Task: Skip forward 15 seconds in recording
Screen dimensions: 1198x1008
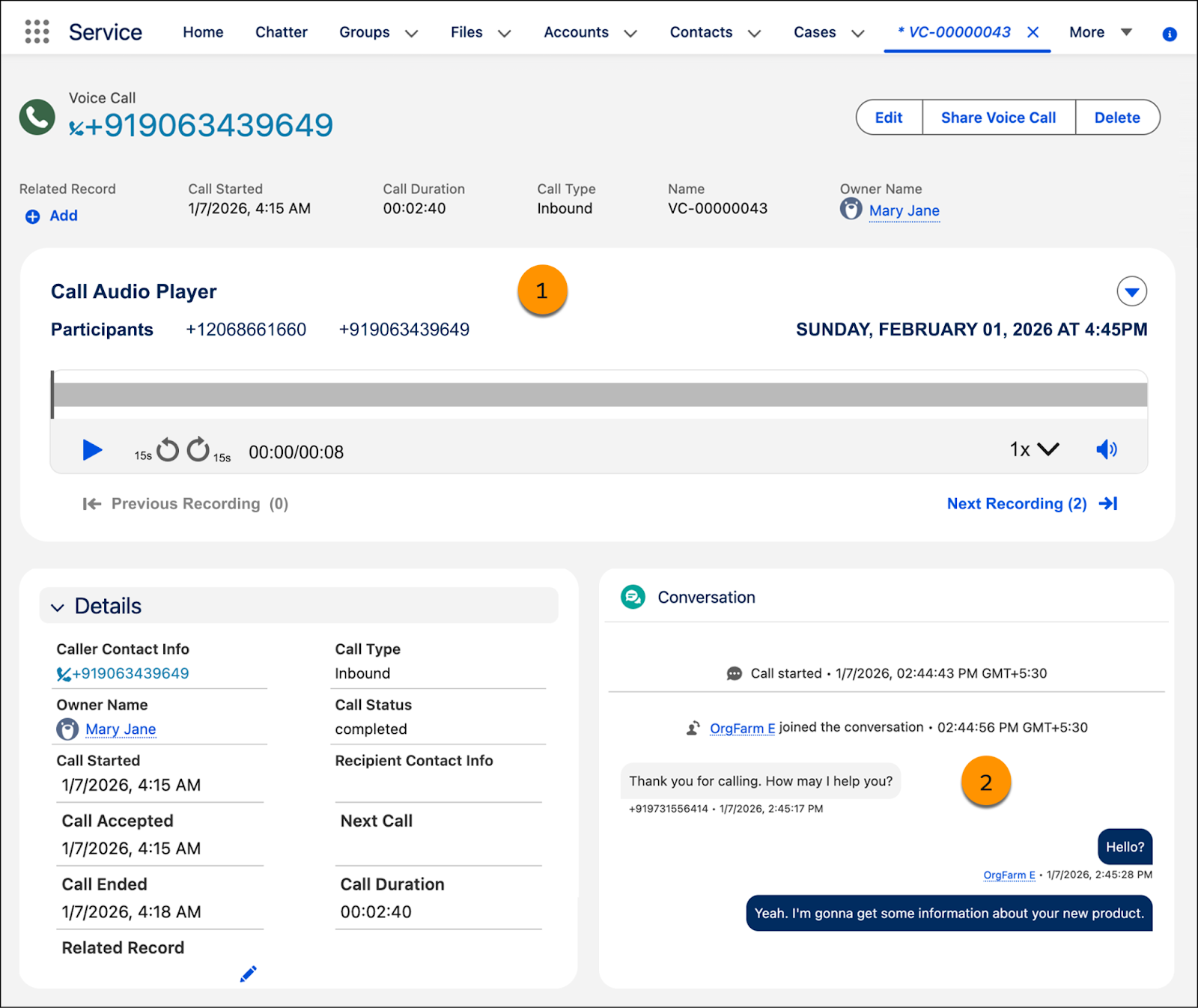Action: (198, 449)
